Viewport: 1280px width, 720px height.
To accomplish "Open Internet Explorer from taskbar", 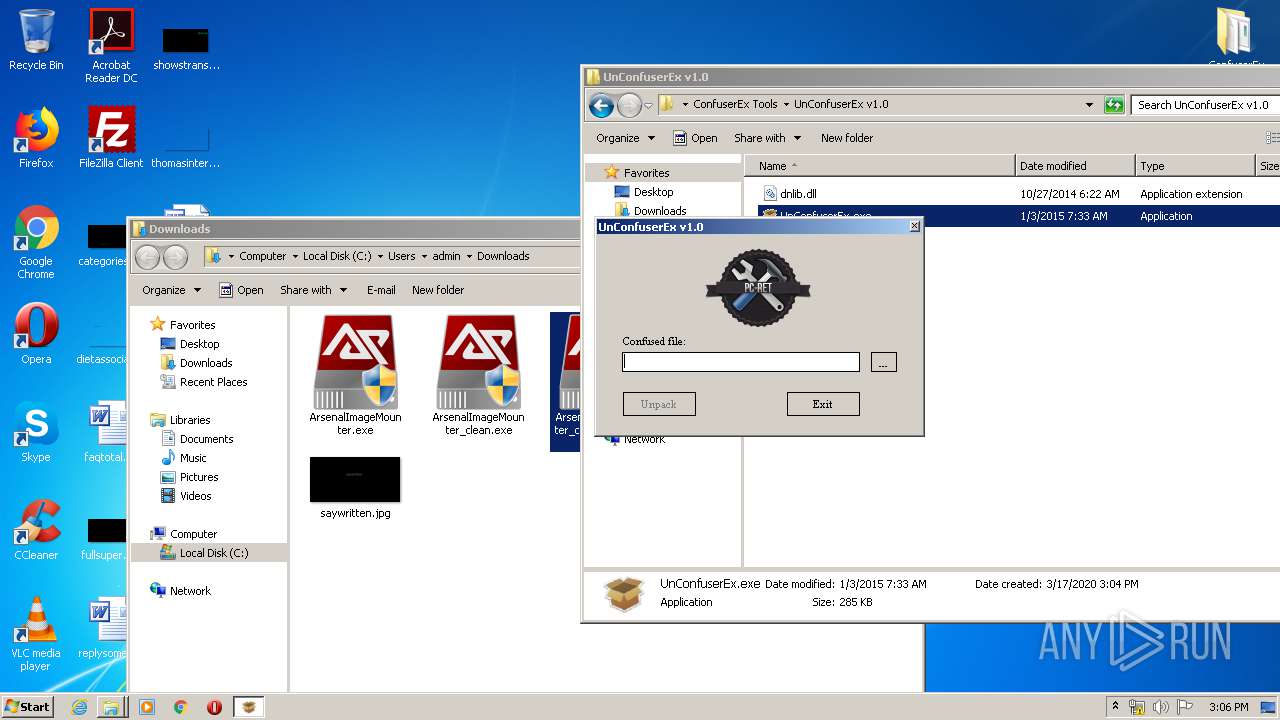I will point(79,707).
